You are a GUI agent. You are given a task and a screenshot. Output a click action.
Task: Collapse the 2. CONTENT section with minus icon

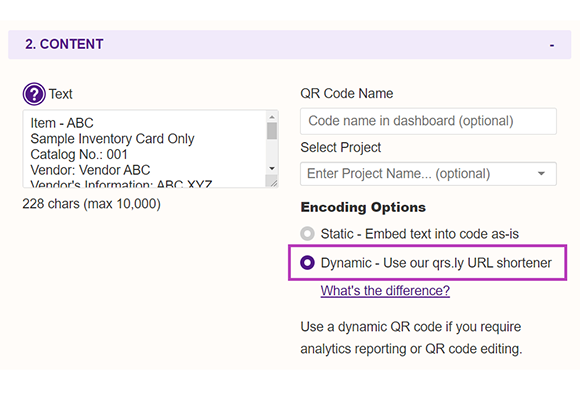(x=552, y=46)
